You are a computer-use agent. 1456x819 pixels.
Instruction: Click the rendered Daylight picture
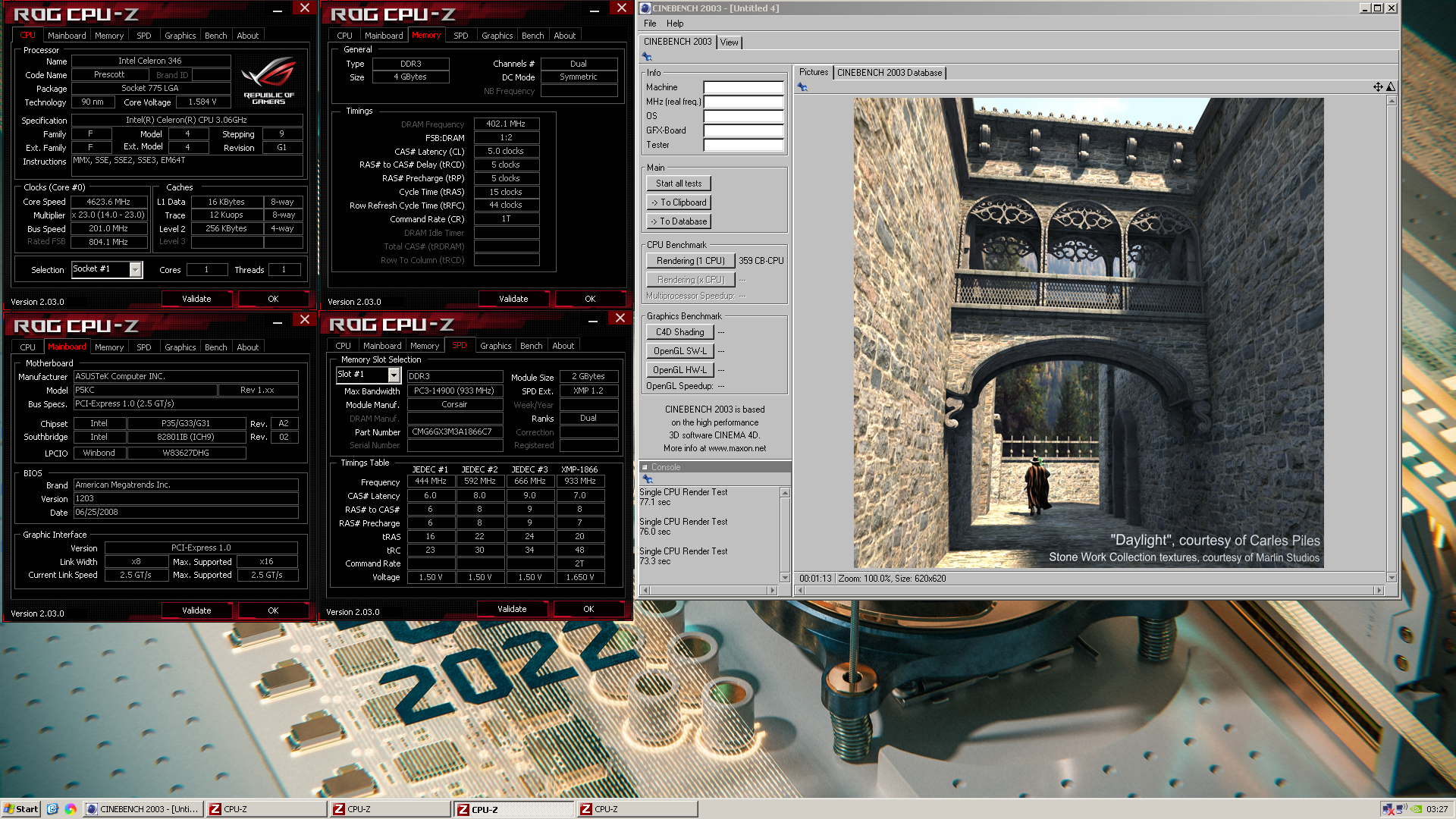[x=1089, y=333]
